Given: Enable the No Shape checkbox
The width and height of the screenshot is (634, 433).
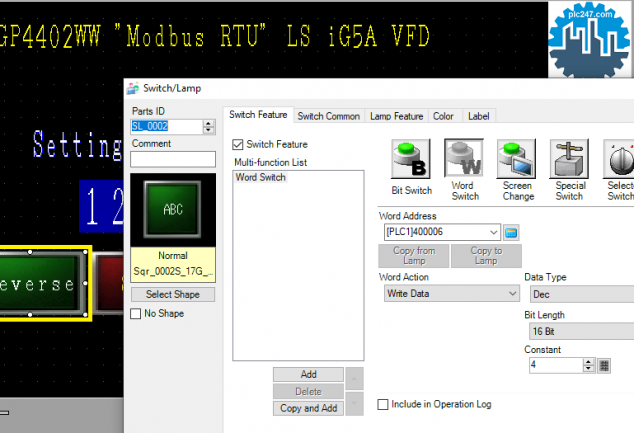Looking at the screenshot, I should tap(136, 313).
